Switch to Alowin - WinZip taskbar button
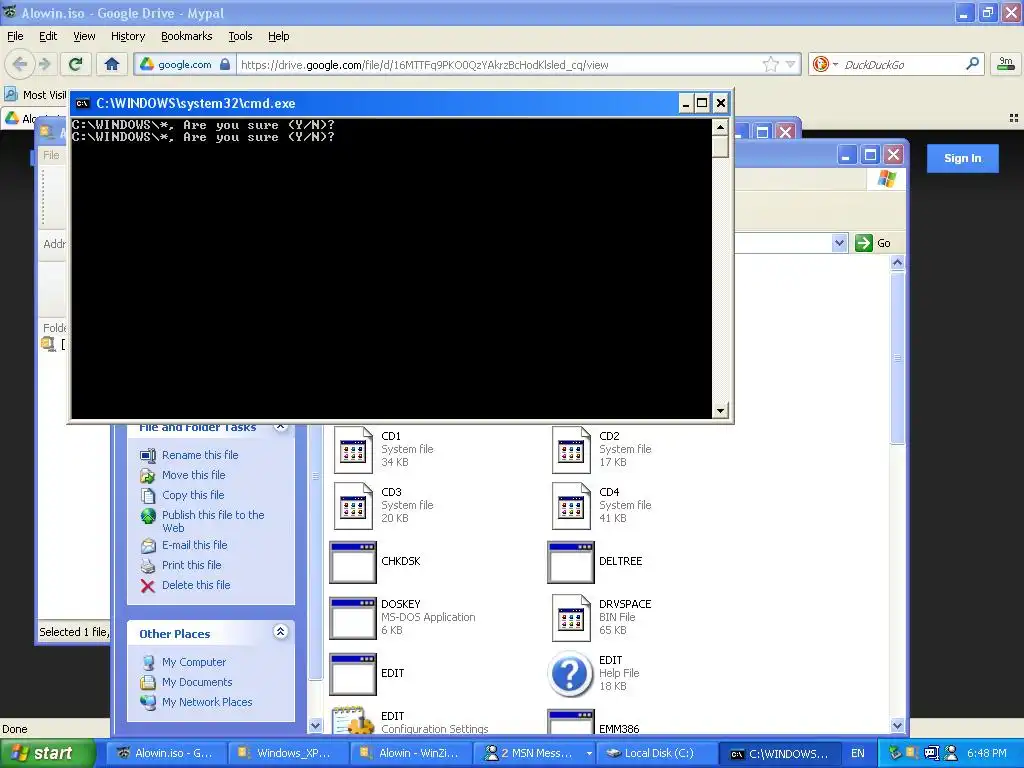The height and width of the screenshot is (768, 1024). click(x=410, y=753)
